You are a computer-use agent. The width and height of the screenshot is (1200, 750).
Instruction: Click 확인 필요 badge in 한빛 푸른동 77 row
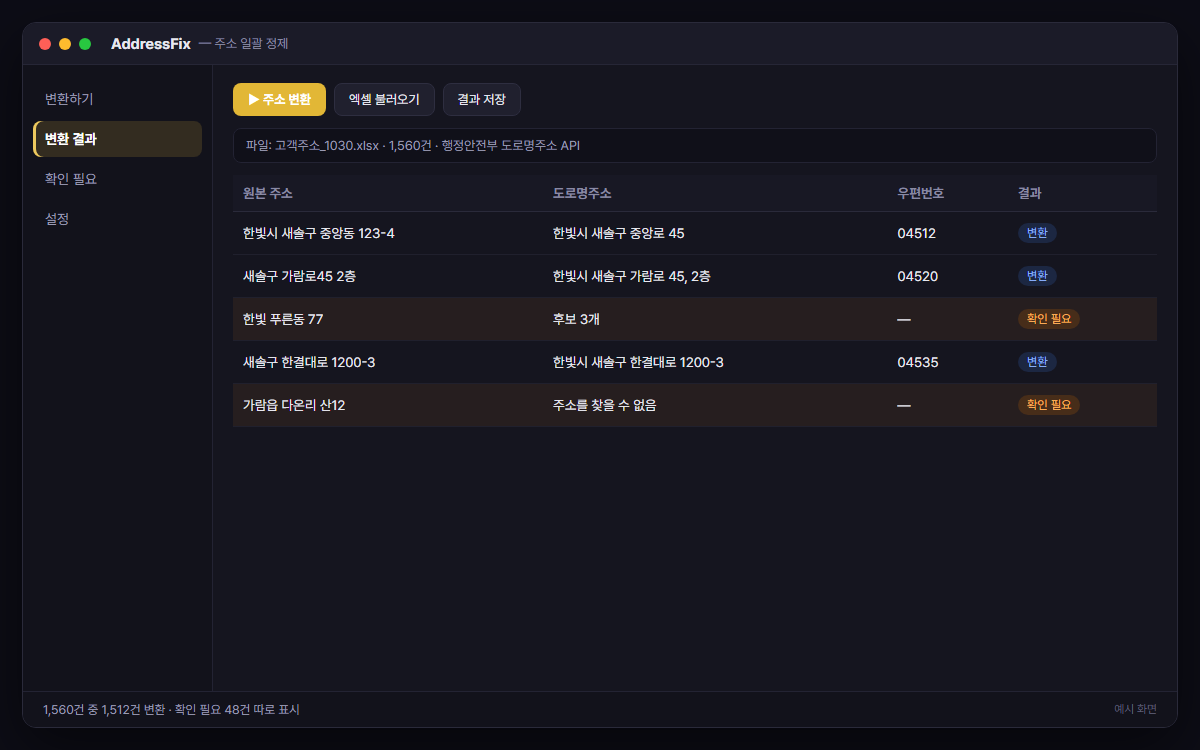click(x=1049, y=319)
